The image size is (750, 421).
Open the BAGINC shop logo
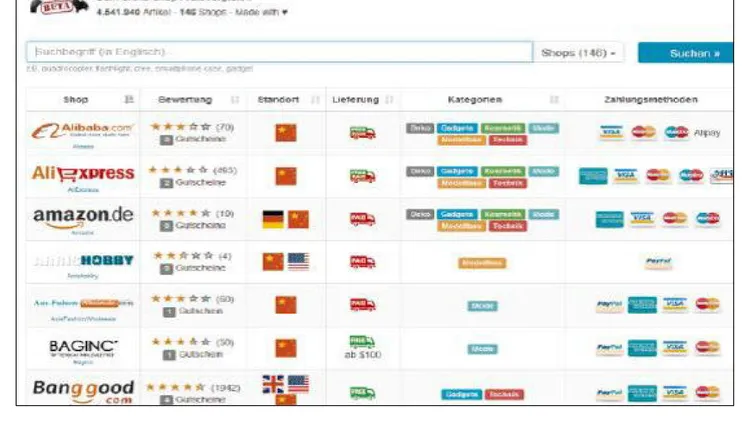[83, 348]
